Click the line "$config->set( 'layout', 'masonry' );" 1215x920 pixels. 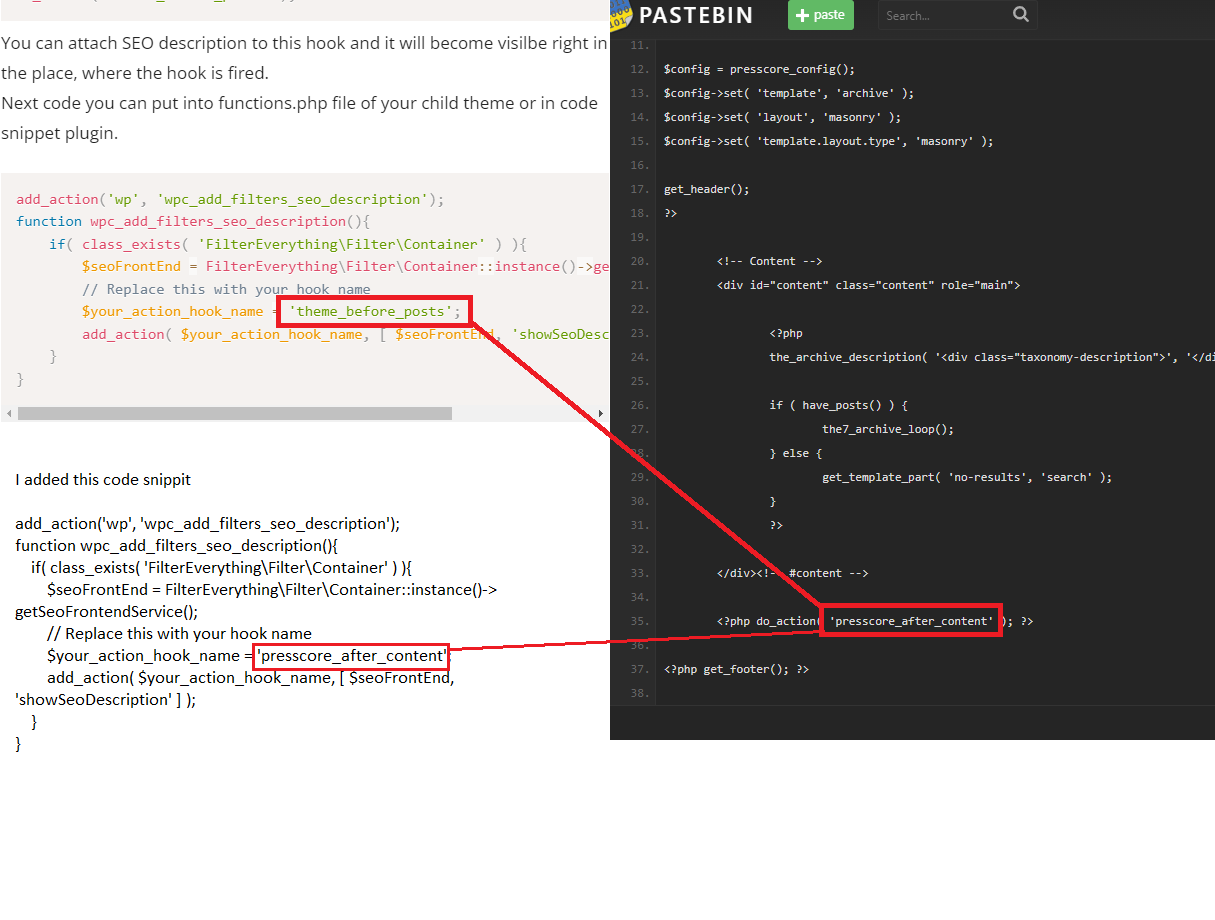782,117
